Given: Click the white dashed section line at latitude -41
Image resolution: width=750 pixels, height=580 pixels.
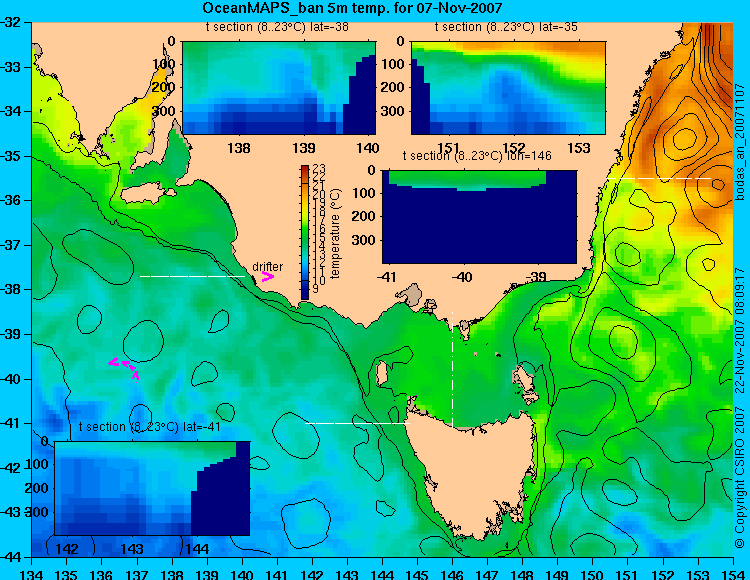Looking at the screenshot, I should click(357, 423).
